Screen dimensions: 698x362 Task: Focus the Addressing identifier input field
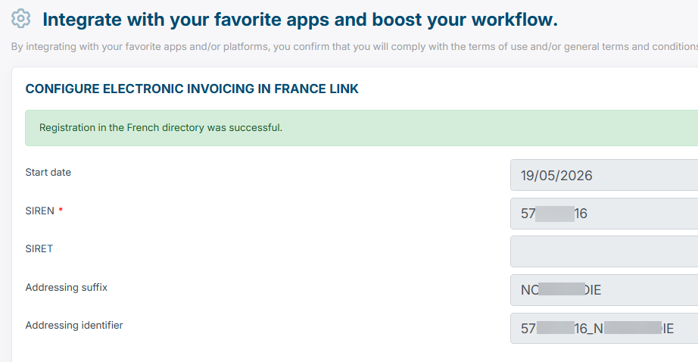[604, 328]
